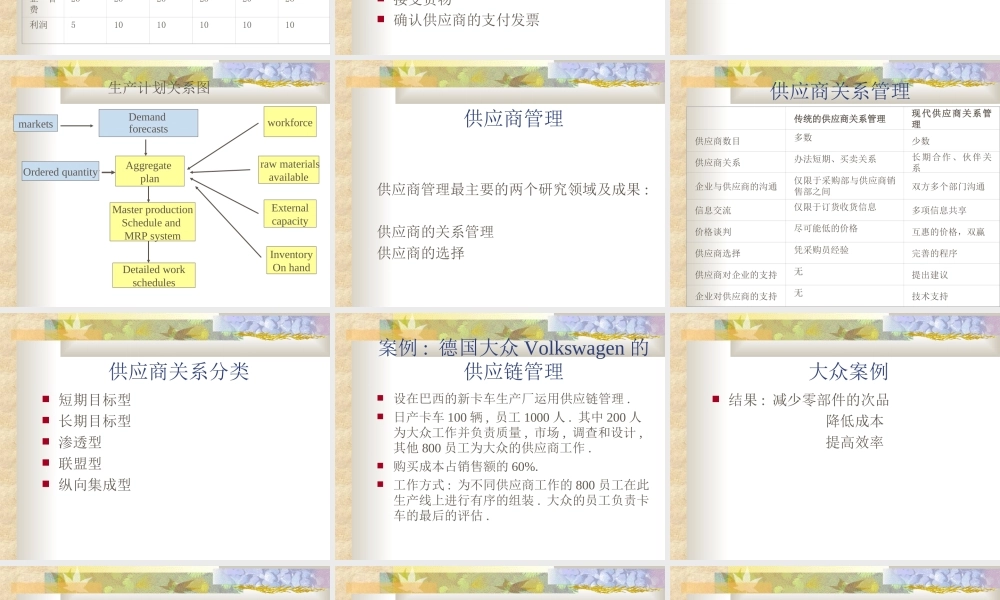Click the "Master production Schedule and MRP system" box

(x=153, y=221)
